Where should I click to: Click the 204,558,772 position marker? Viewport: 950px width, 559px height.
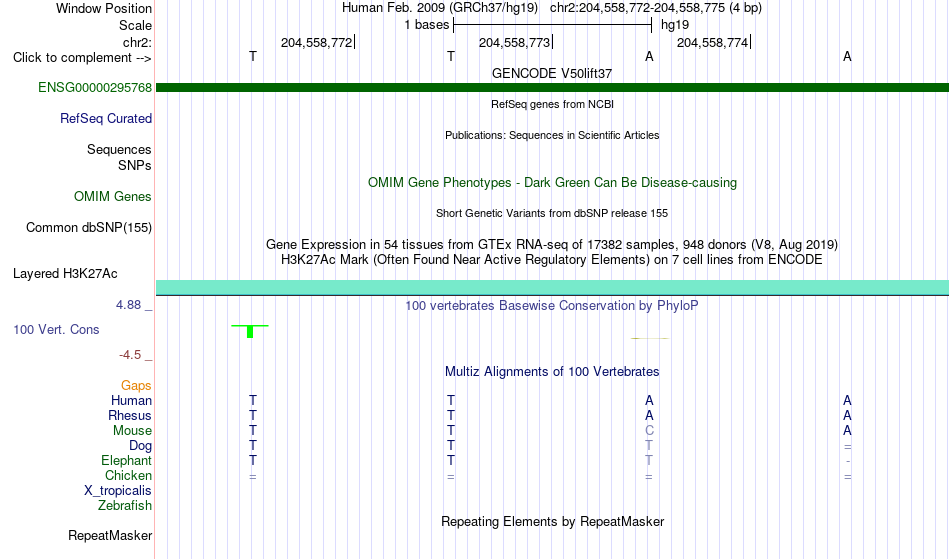click(316, 42)
